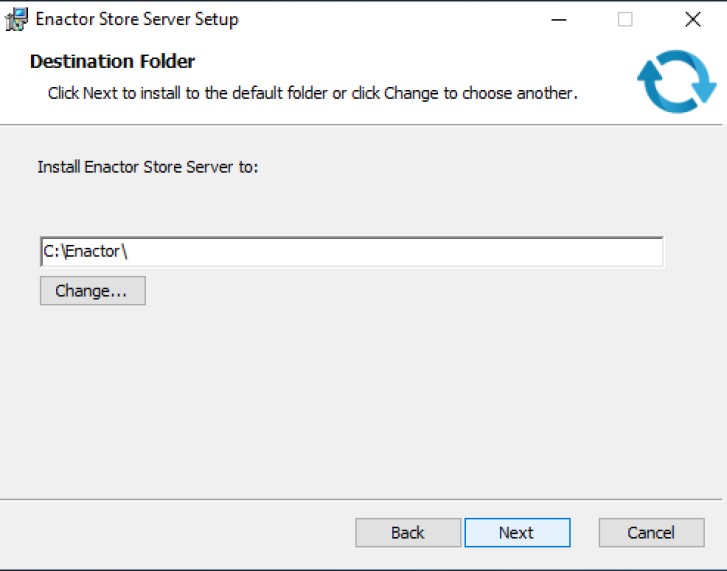
Task: Click the installer icon in the title bar
Action: [17, 19]
